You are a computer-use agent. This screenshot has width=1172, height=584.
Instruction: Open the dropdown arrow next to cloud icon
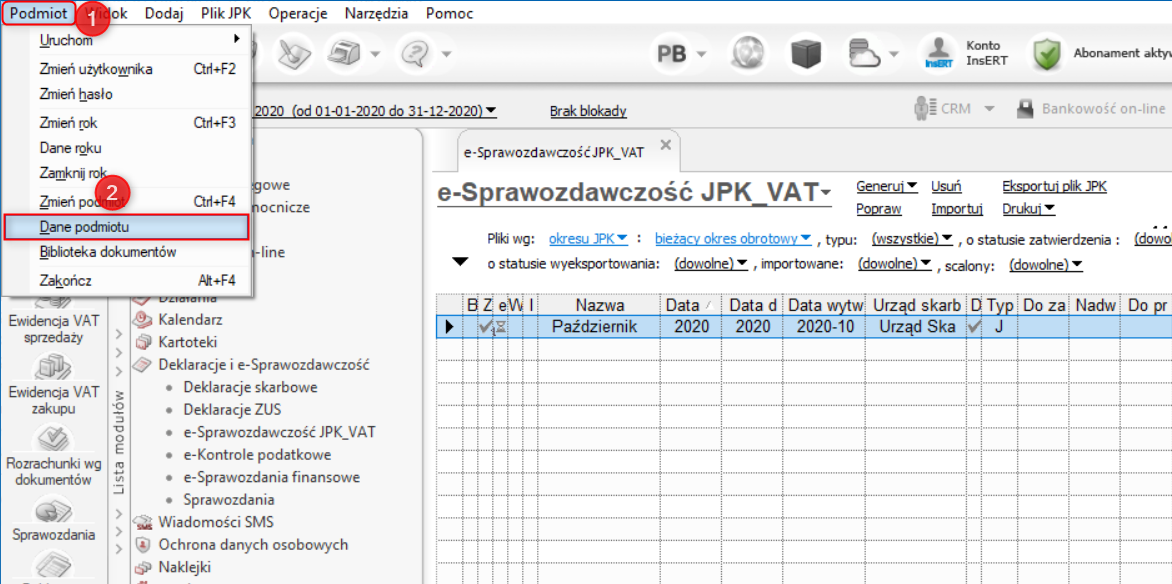[x=894, y=54]
